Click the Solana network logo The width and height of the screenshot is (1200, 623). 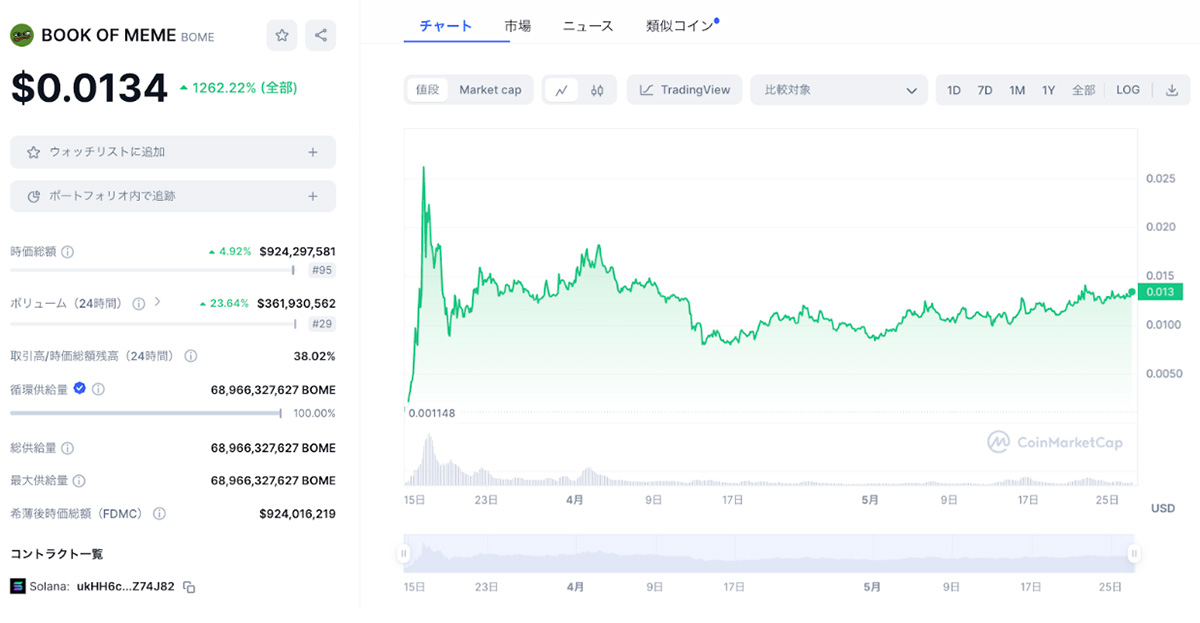click(17, 586)
